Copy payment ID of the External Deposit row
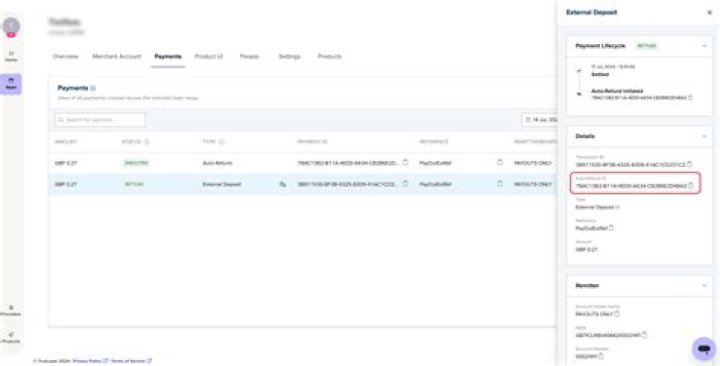Viewport: 720px width, 366px height. 405,184
